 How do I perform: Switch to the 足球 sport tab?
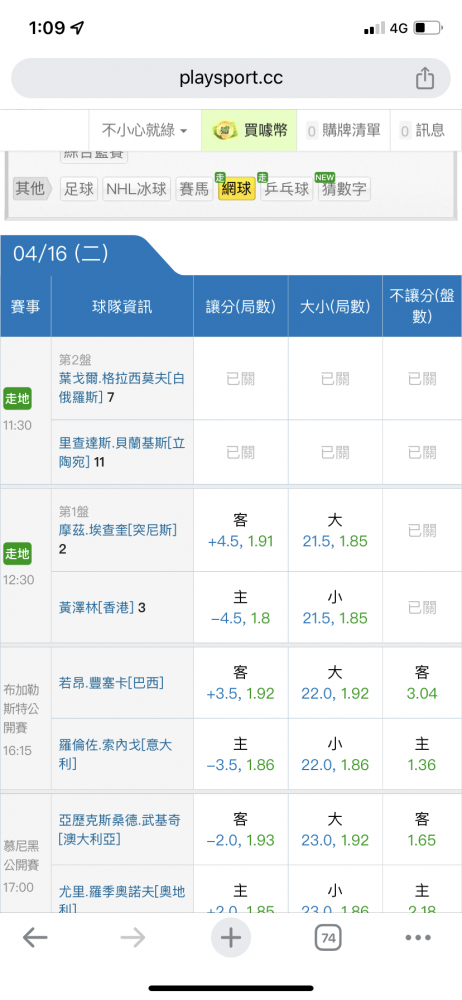click(x=79, y=189)
